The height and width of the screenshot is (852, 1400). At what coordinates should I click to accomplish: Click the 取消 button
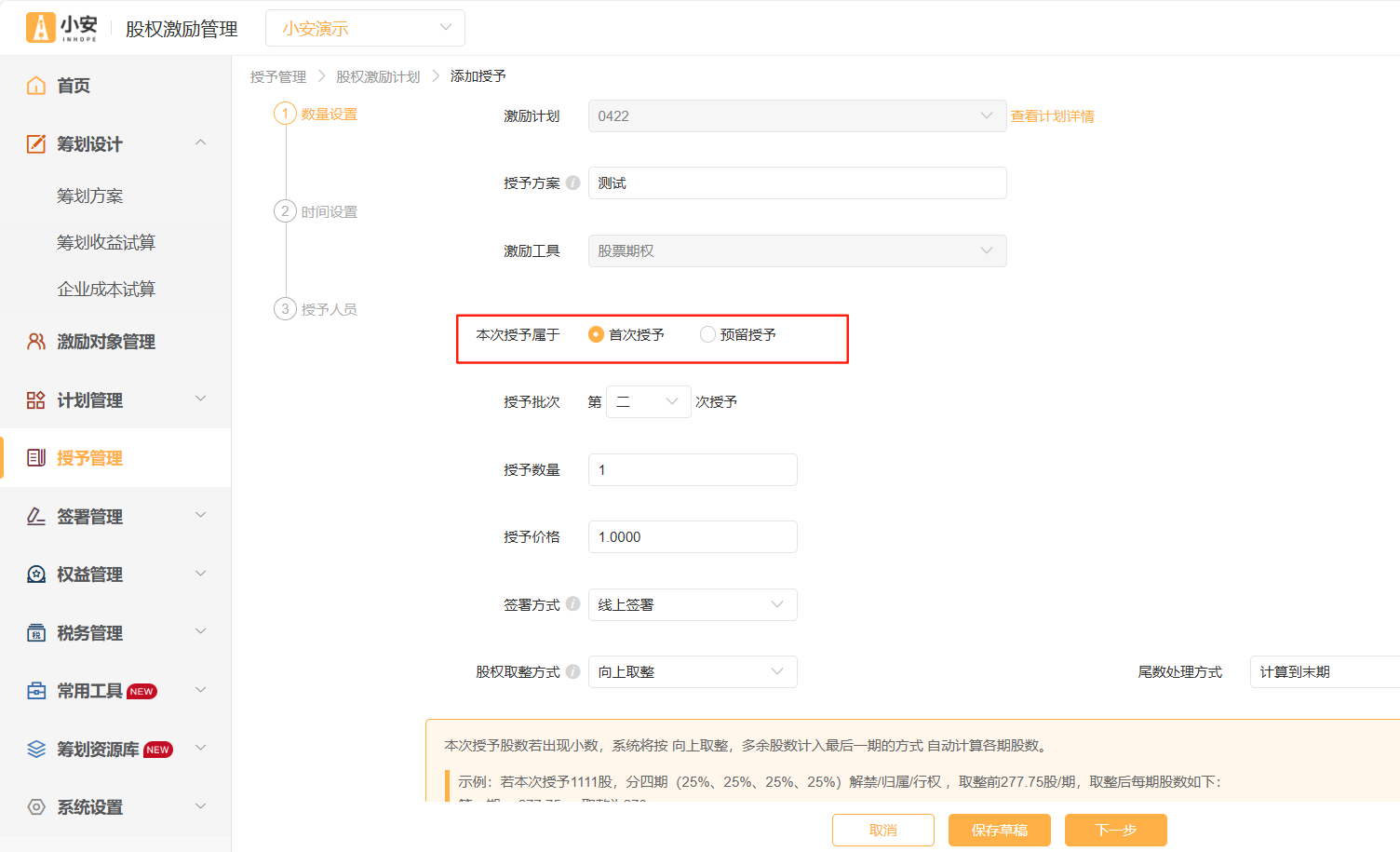coord(883,830)
